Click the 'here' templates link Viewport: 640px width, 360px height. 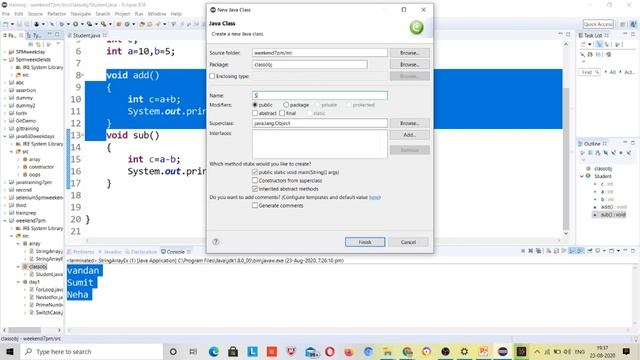point(375,197)
